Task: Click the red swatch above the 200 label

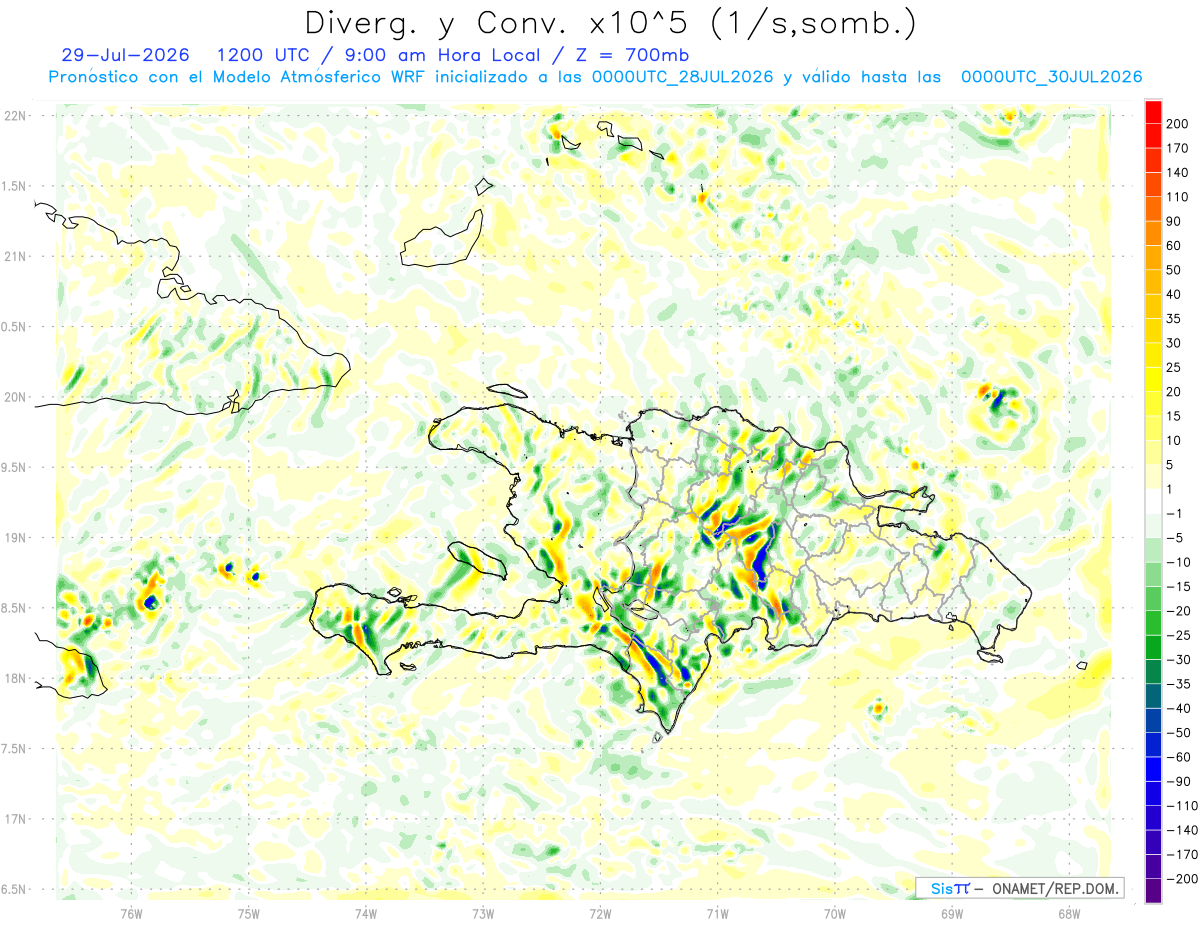Action: click(x=1153, y=111)
